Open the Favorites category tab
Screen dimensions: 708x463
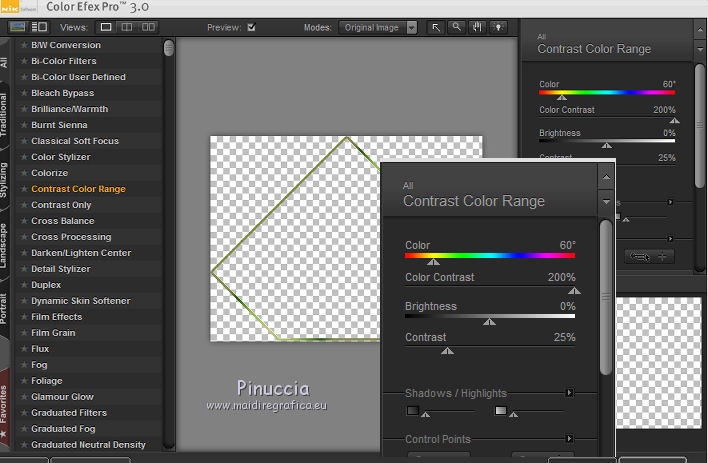click(4, 409)
